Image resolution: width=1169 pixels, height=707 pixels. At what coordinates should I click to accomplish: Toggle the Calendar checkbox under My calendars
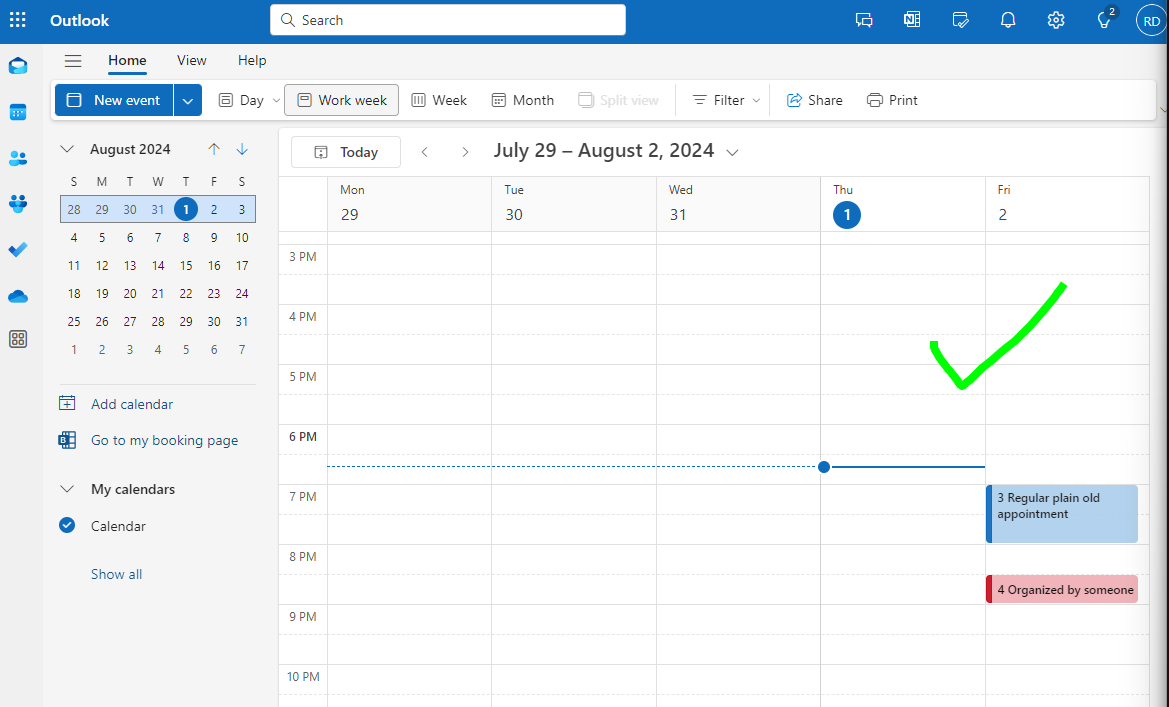click(x=67, y=525)
